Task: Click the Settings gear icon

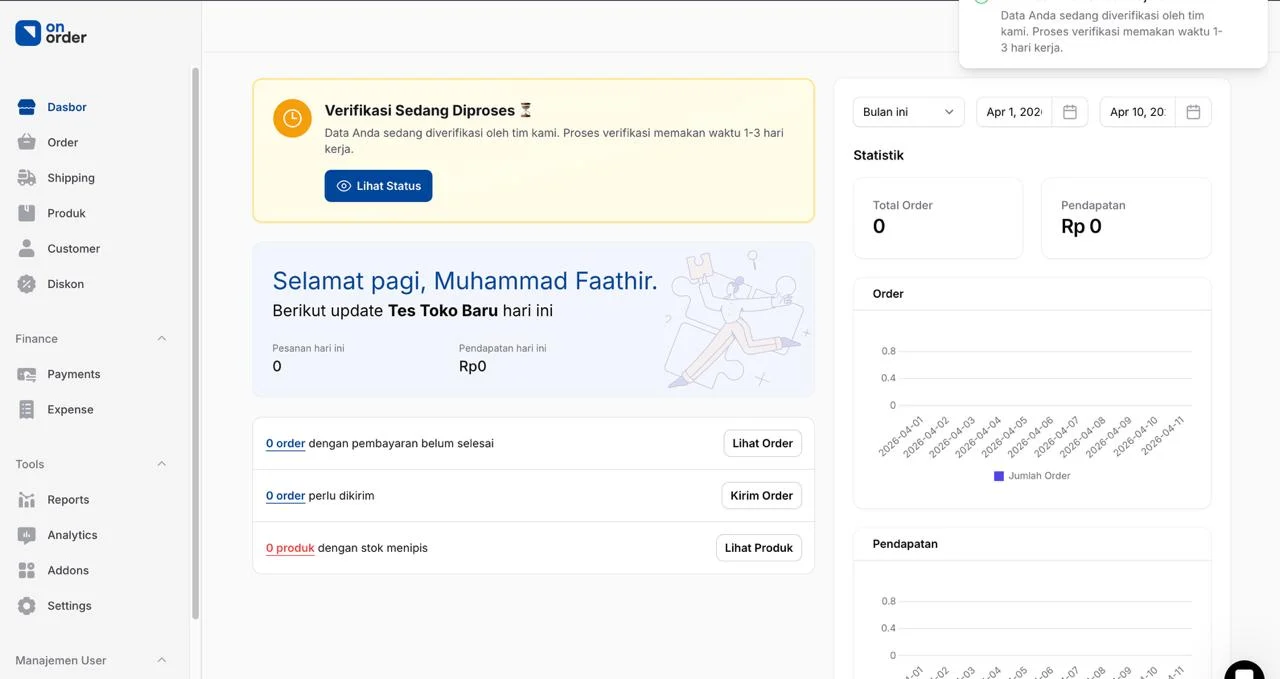Action: pos(27,606)
